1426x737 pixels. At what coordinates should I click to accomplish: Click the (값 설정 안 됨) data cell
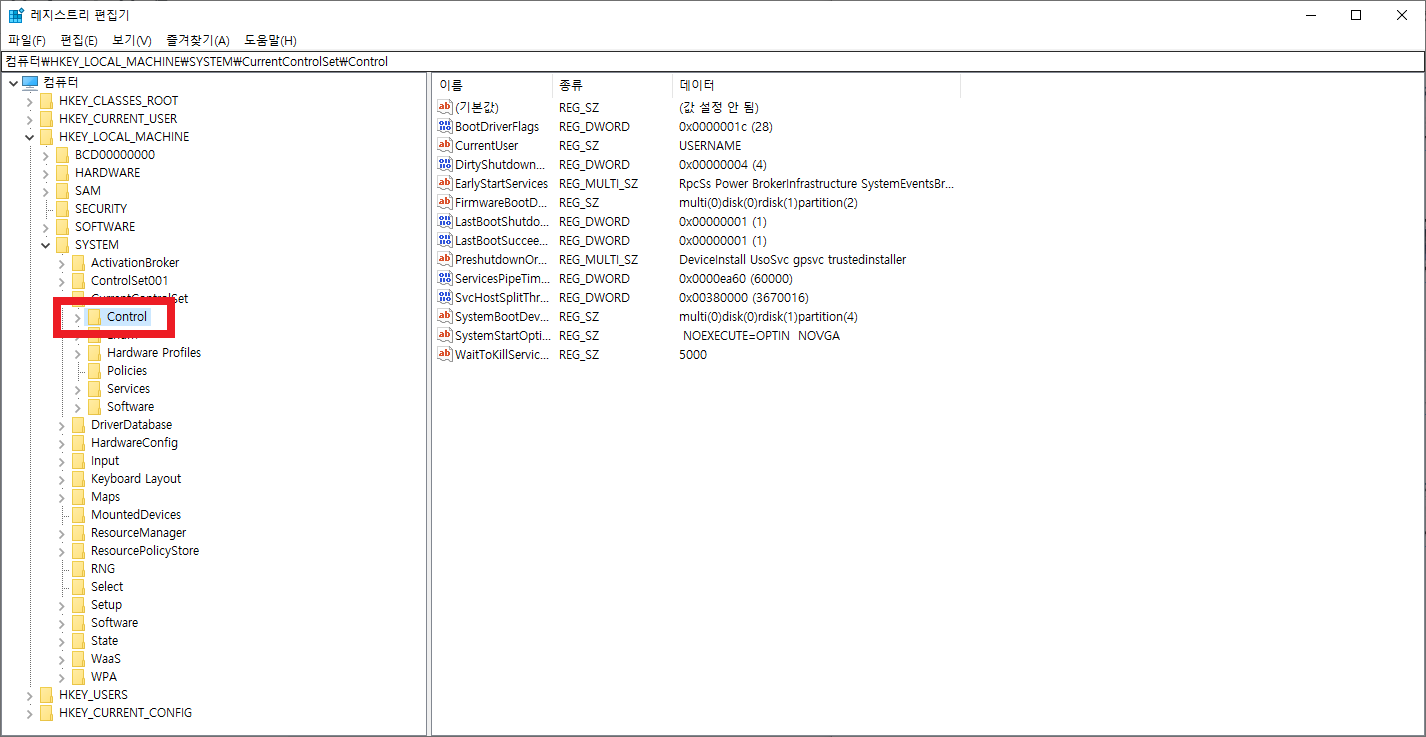(719, 107)
